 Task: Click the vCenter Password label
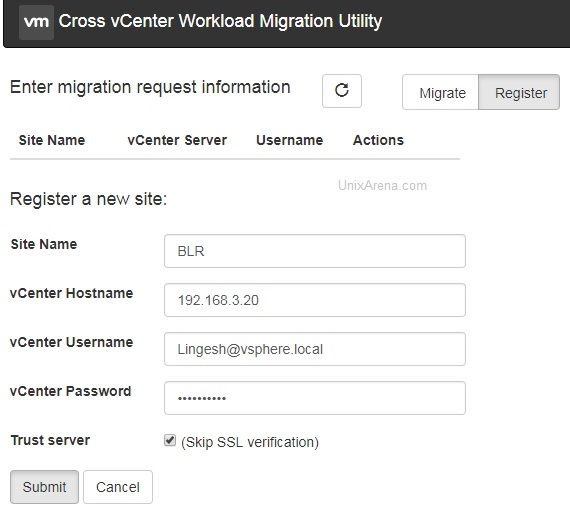click(x=71, y=391)
